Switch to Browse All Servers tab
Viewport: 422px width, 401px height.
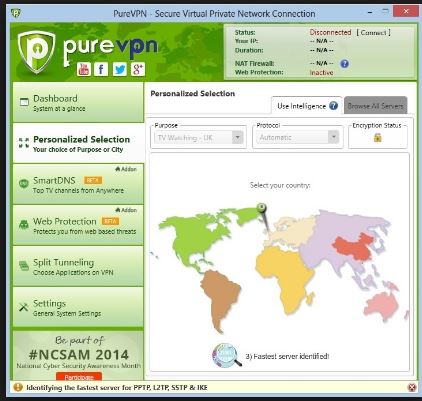[x=375, y=106]
